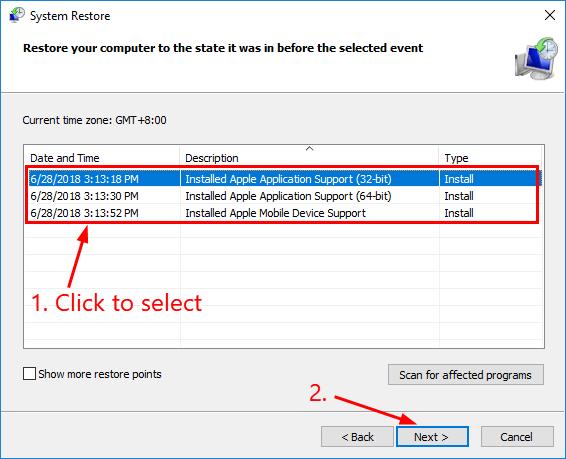Click the large System Restore computer clock icon
Viewport: 566px width, 459px height.
pos(536,58)
